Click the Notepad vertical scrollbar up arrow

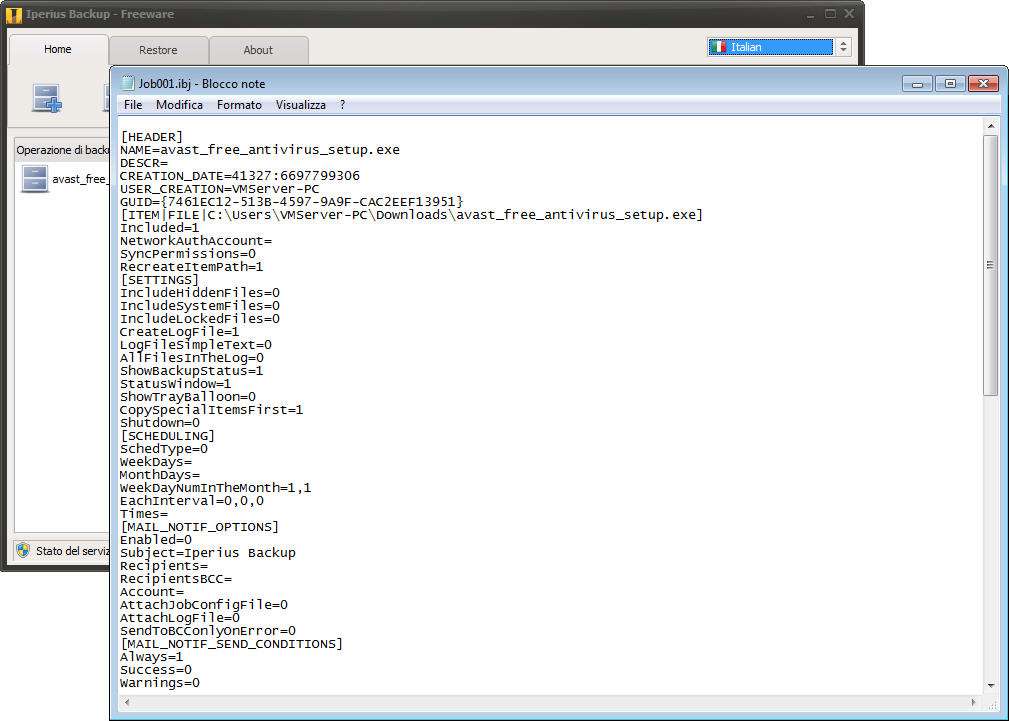991,126
